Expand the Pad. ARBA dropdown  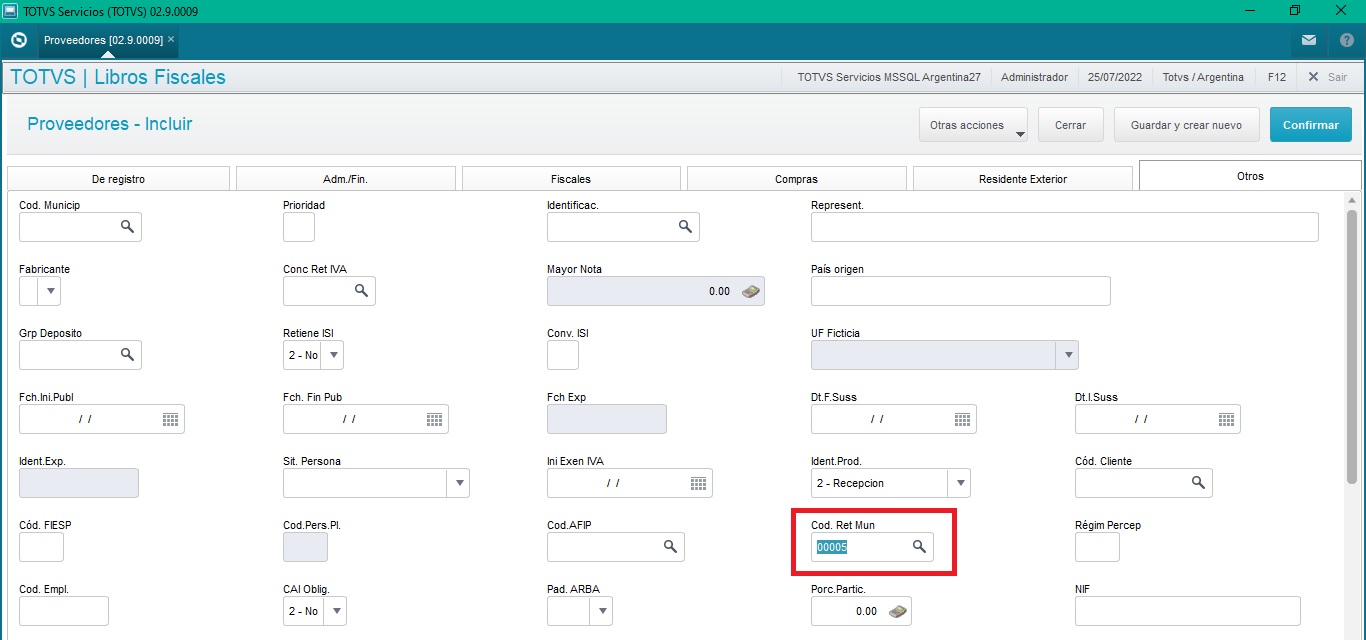click(x=601, y=611)
